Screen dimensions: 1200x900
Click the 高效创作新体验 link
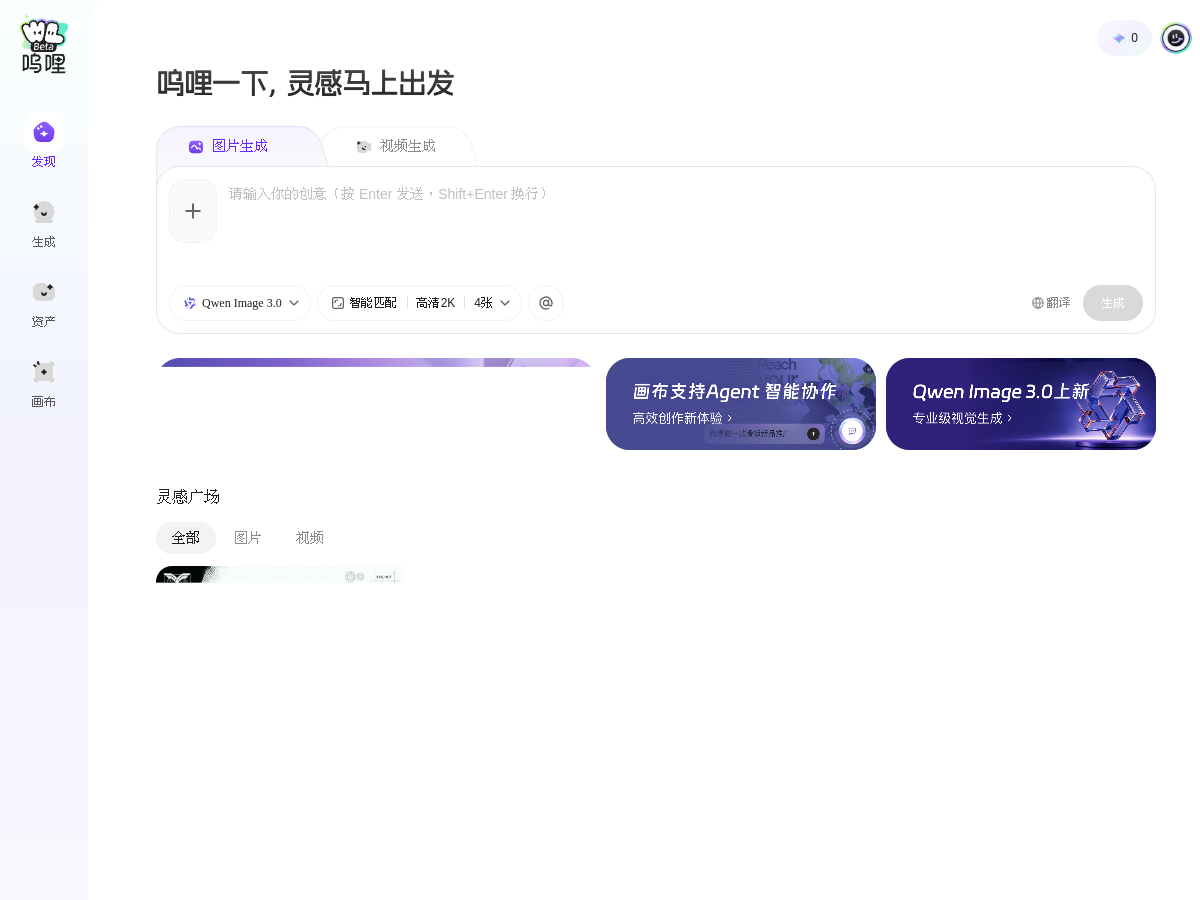(x=682, y=418)
